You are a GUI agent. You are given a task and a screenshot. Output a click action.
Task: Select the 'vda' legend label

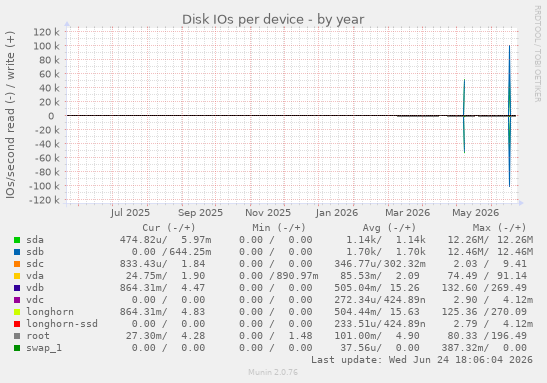point(35,276)
